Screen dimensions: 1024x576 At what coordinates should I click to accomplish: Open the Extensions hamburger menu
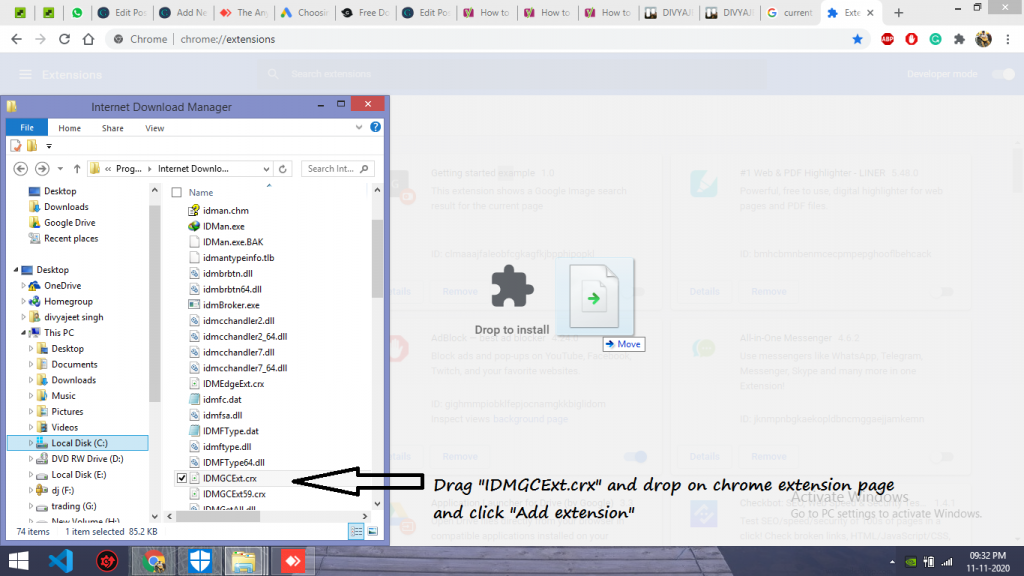(25, 74)
